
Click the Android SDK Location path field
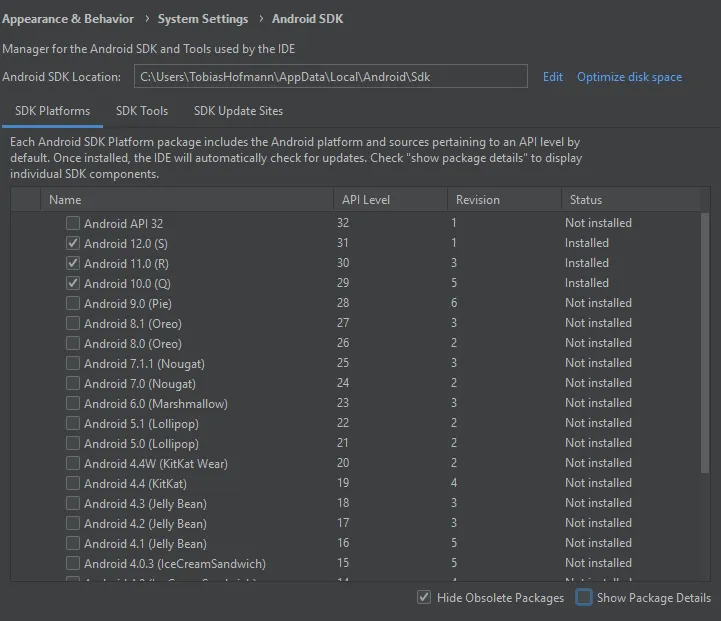click(x=330, y=77)
